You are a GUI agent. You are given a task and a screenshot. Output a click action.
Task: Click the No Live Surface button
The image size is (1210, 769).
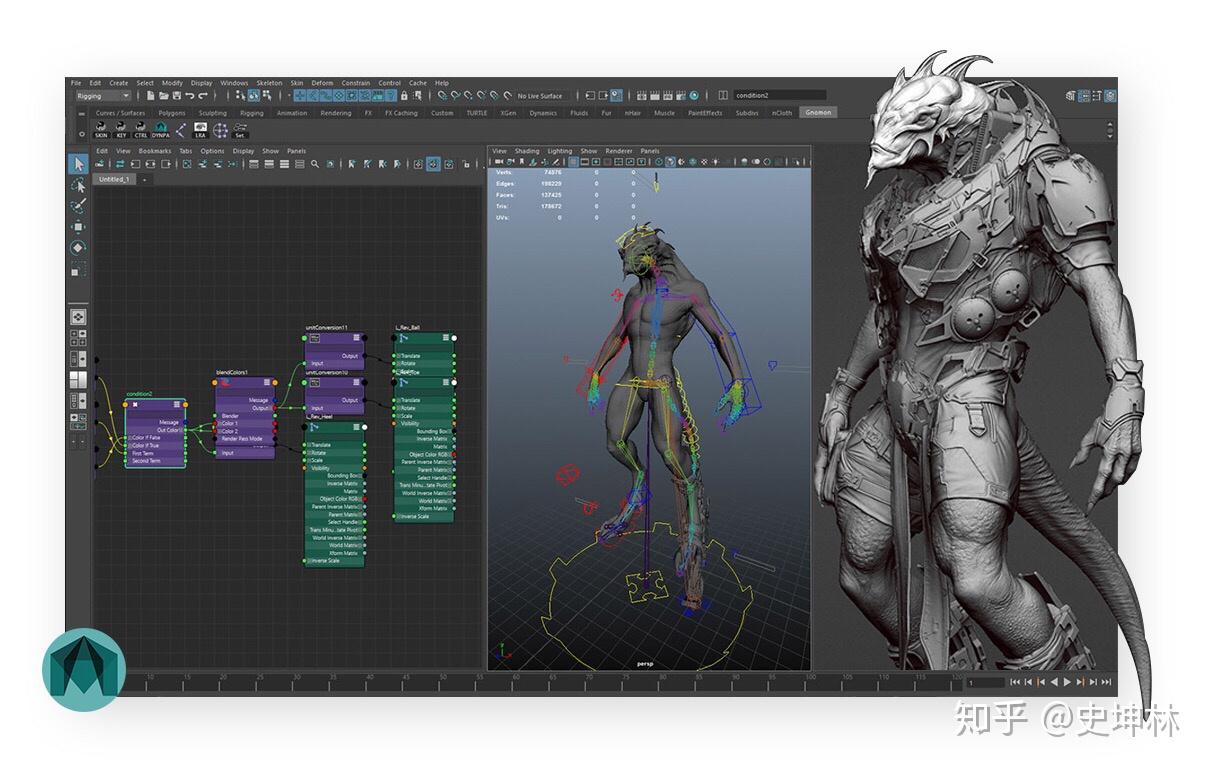(539, 96)
